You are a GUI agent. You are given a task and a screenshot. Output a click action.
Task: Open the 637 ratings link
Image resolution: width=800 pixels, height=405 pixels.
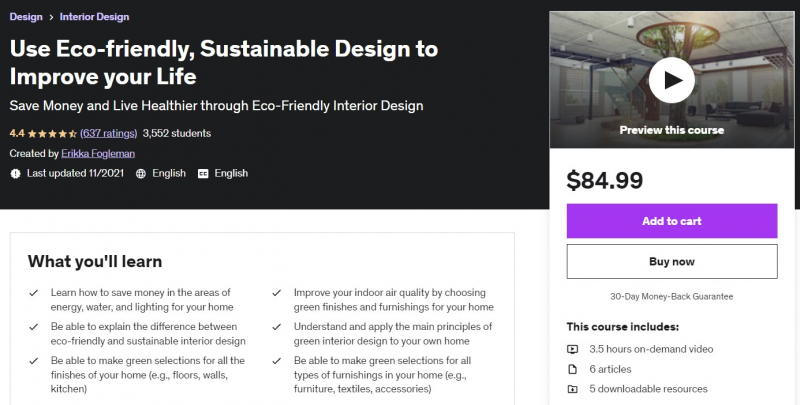108,133
